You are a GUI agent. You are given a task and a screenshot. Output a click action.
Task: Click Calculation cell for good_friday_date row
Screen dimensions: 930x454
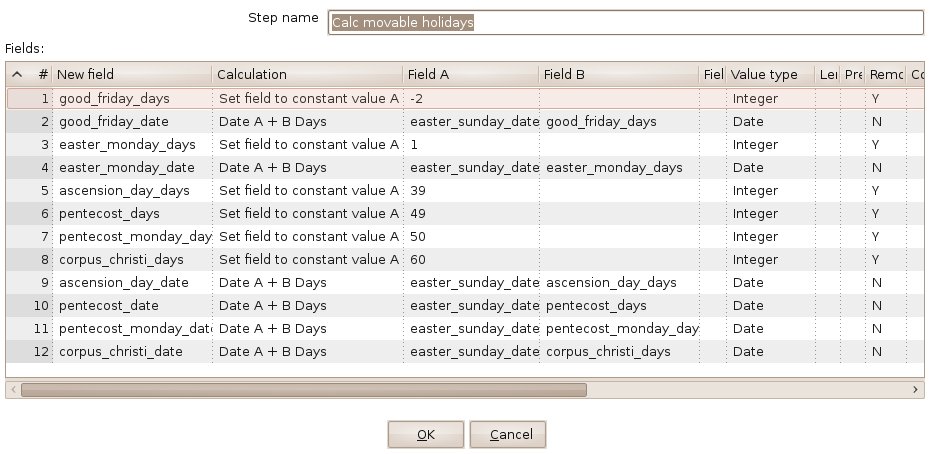(308, 122)
